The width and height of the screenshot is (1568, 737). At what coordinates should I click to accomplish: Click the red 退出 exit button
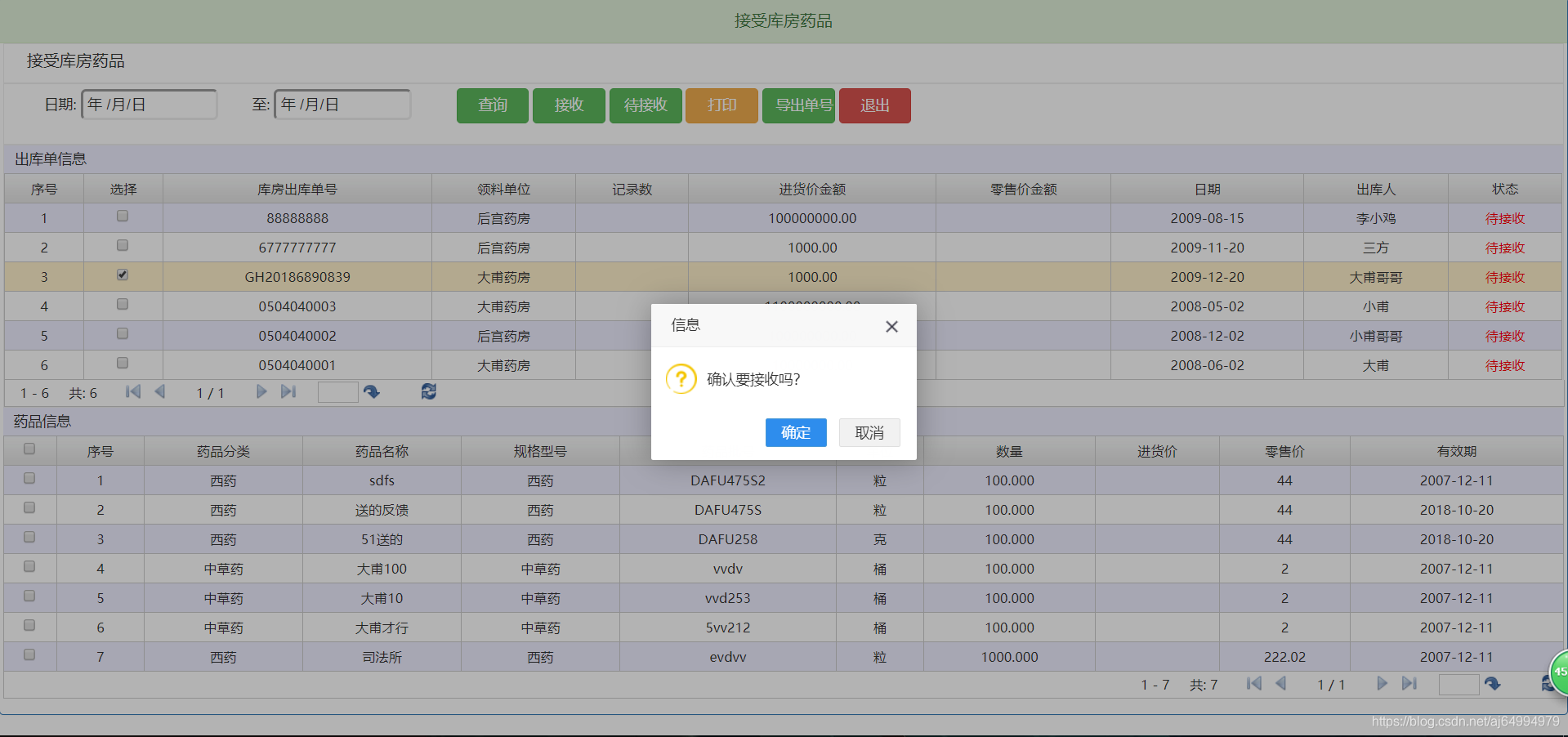pos(875,105)
